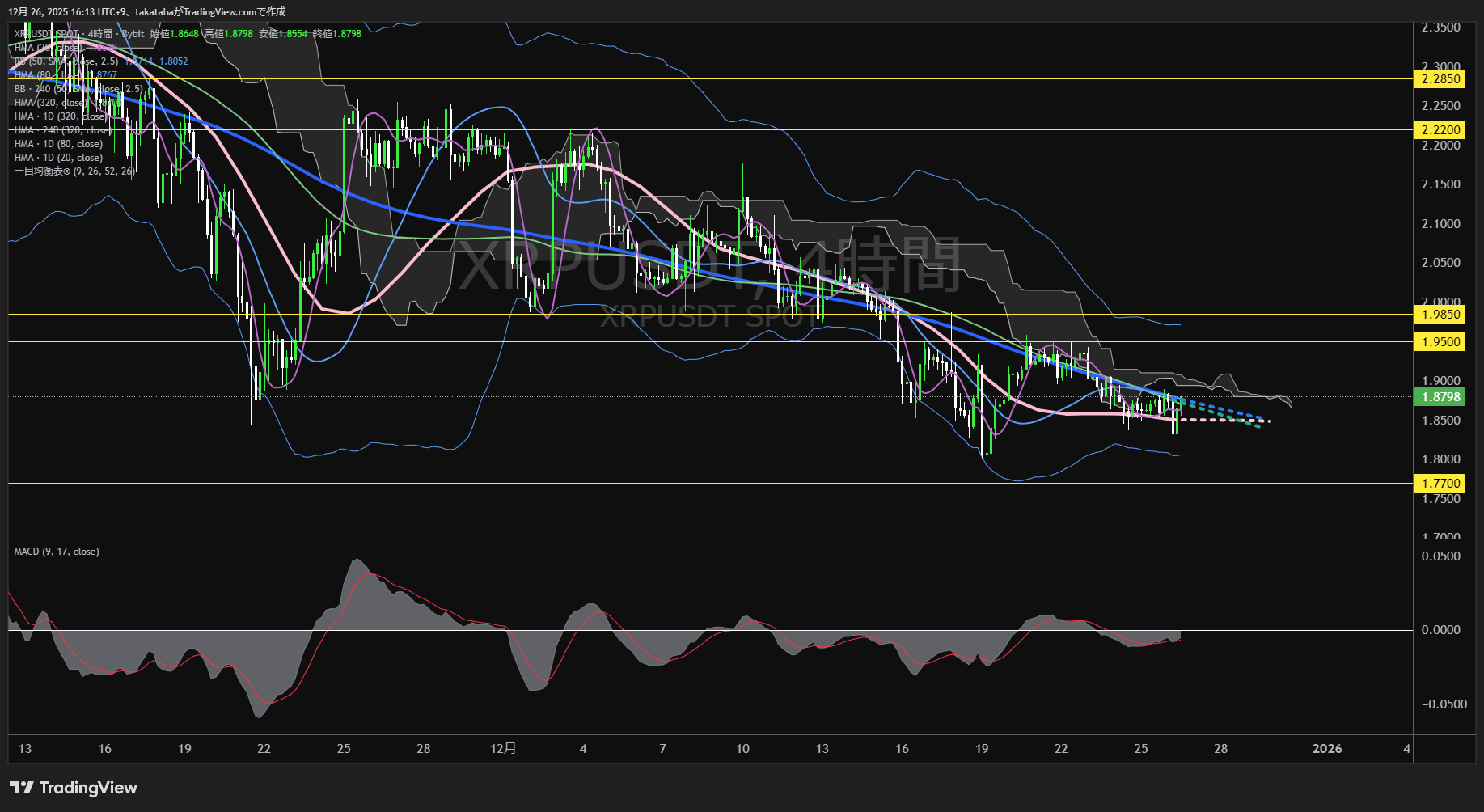
Task: Select the HMA (320, close) legend entry
Action: [x=49, y=103]
